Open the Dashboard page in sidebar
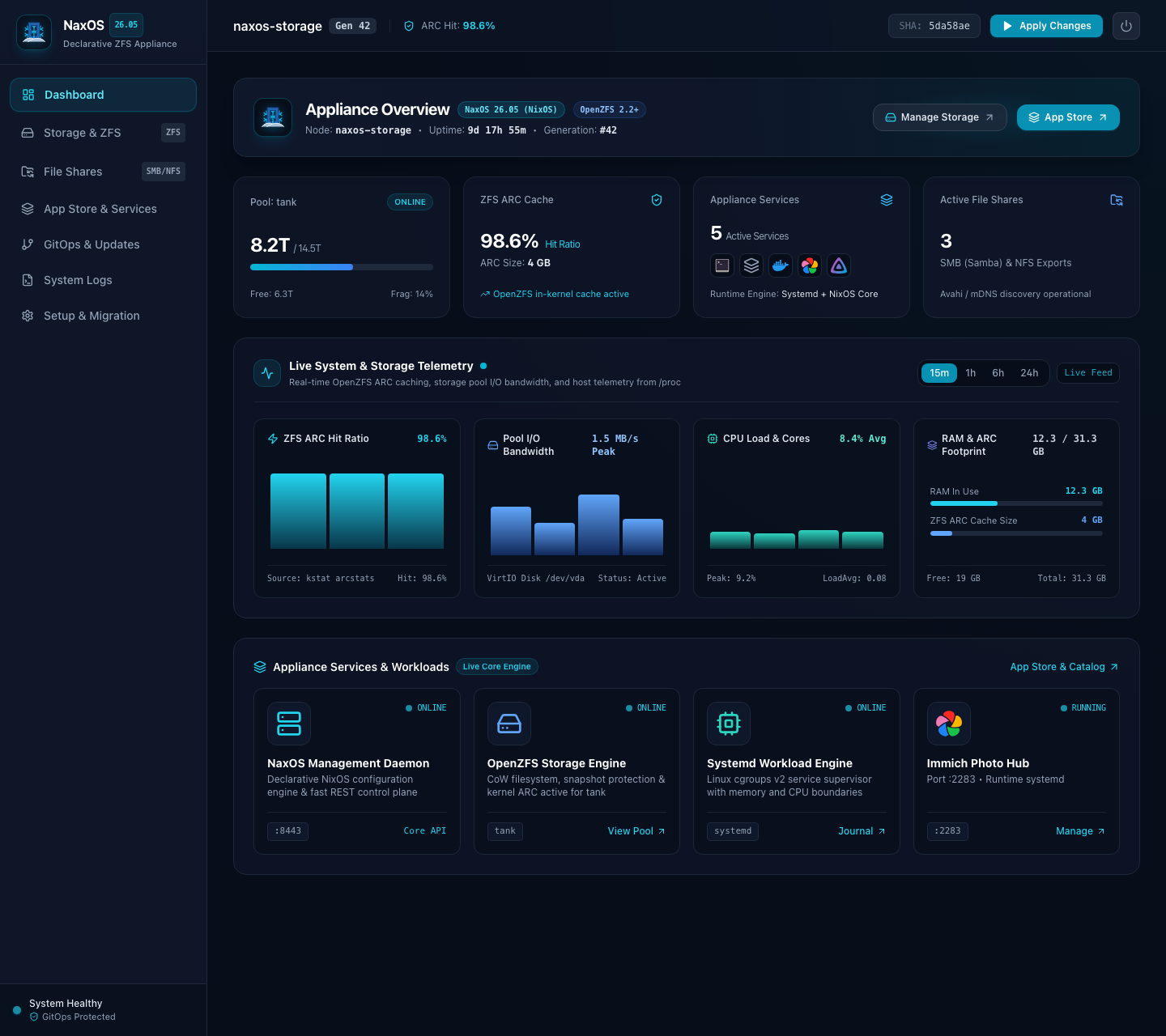 click(x=103, y=95)
